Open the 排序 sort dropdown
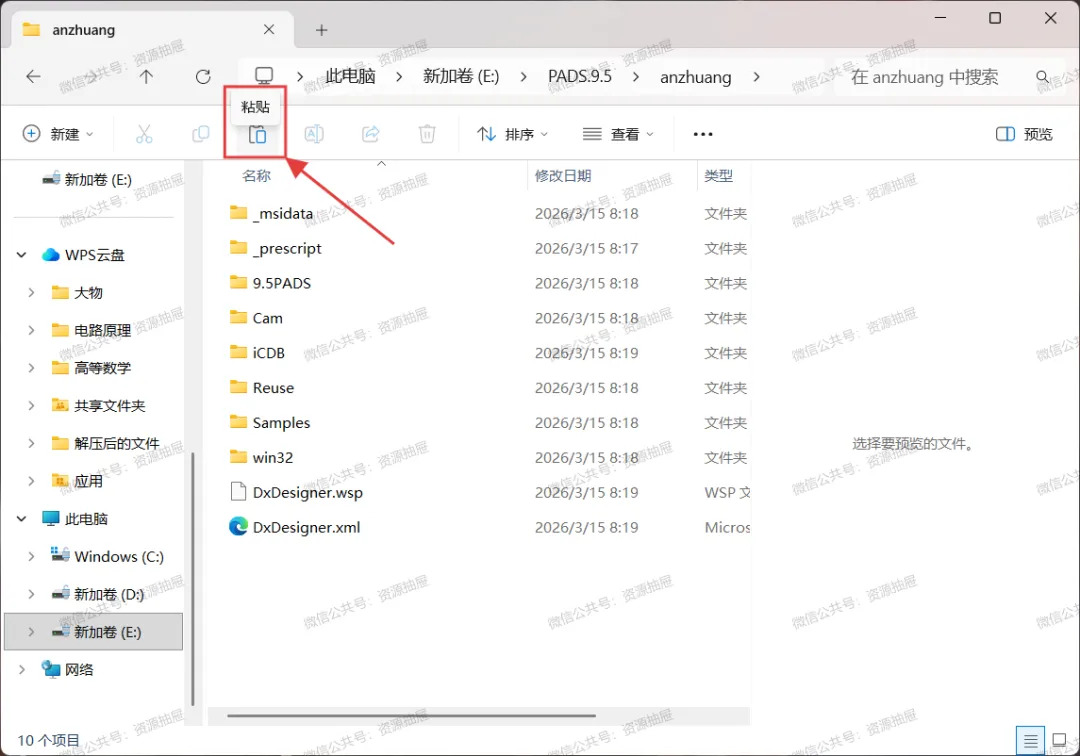 pos(512,134)
